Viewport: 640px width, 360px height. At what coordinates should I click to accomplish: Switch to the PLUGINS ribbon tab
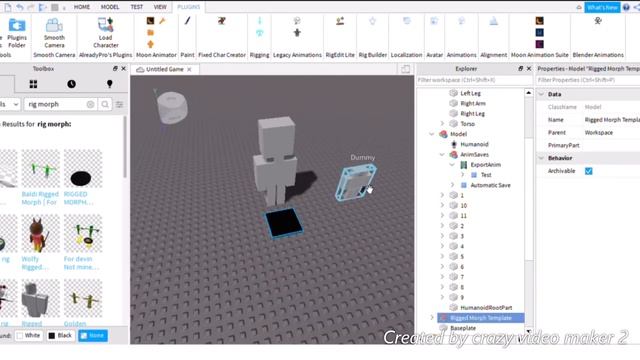point(189,7)
